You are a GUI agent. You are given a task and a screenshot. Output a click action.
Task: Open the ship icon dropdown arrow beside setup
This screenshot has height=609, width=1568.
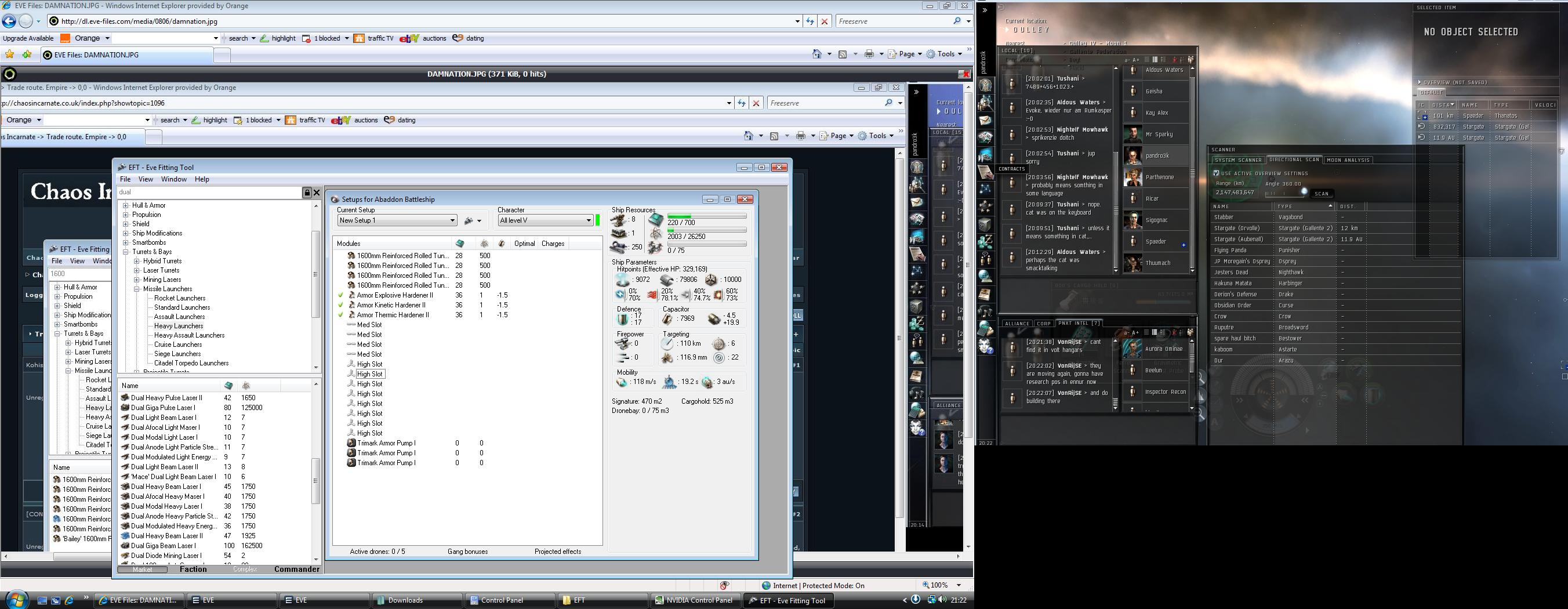tap(480, 221)
